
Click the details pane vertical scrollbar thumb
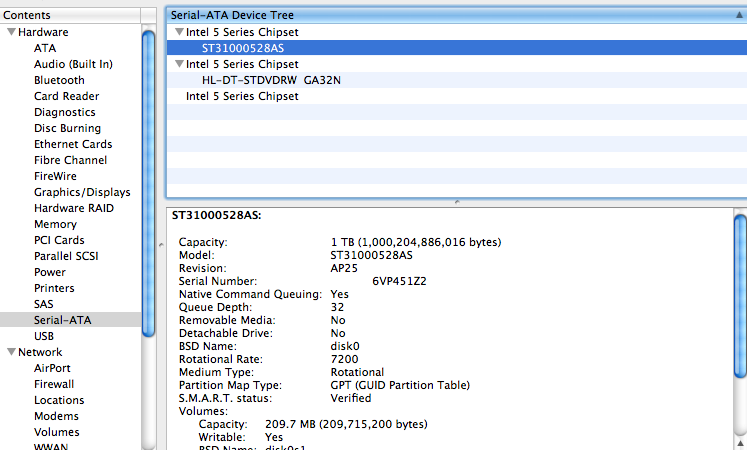740,296
